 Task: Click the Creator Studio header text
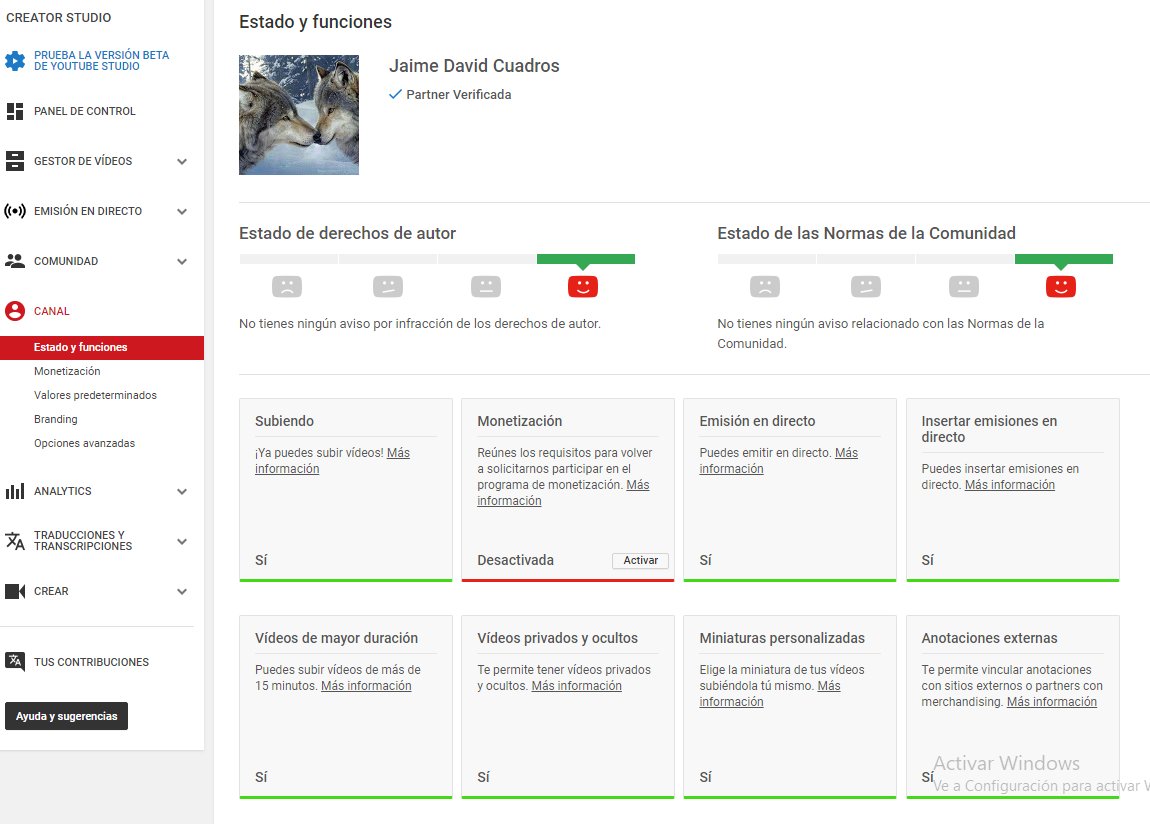(59, 18)
